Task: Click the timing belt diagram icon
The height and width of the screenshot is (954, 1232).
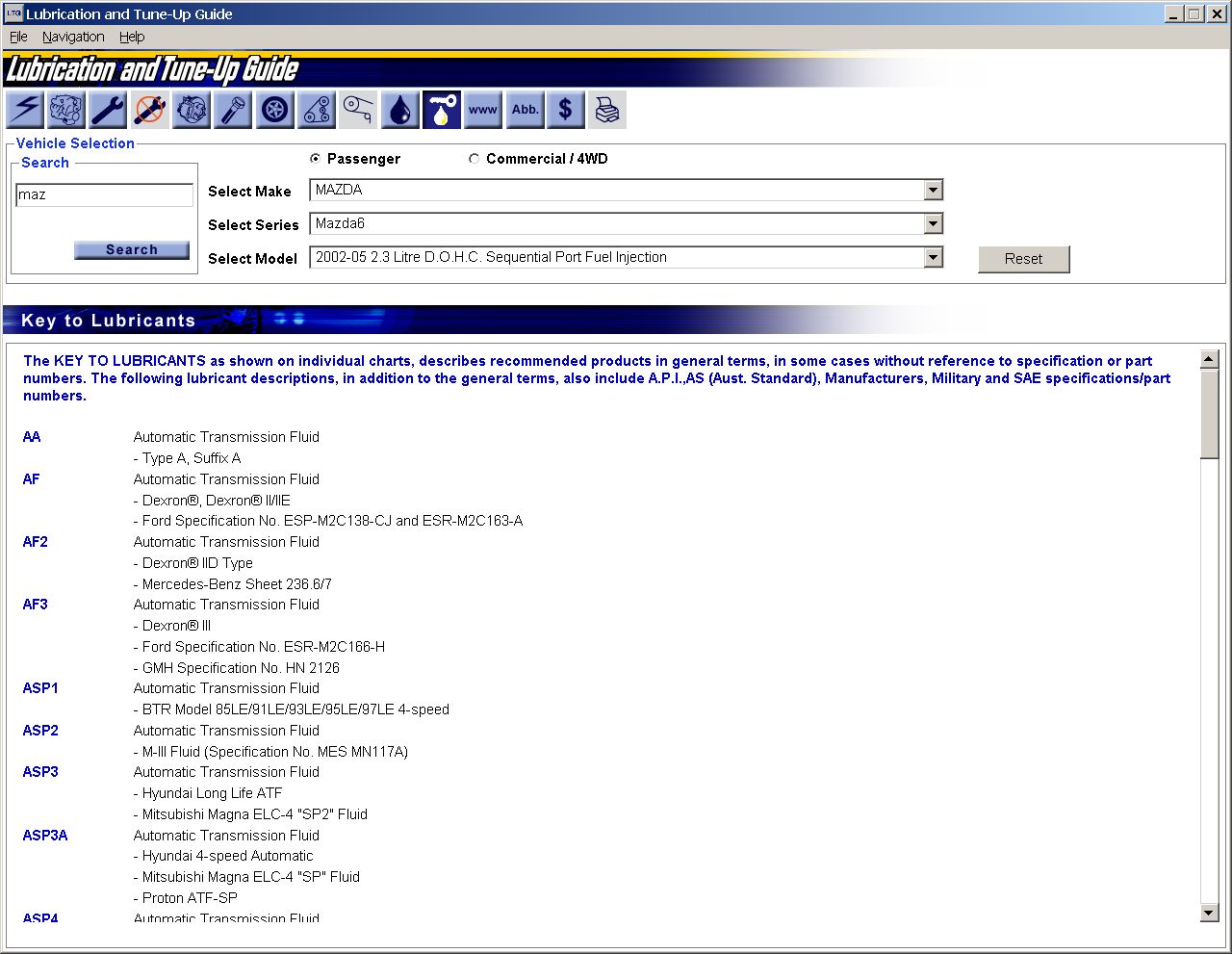Action: click(358, 110)
